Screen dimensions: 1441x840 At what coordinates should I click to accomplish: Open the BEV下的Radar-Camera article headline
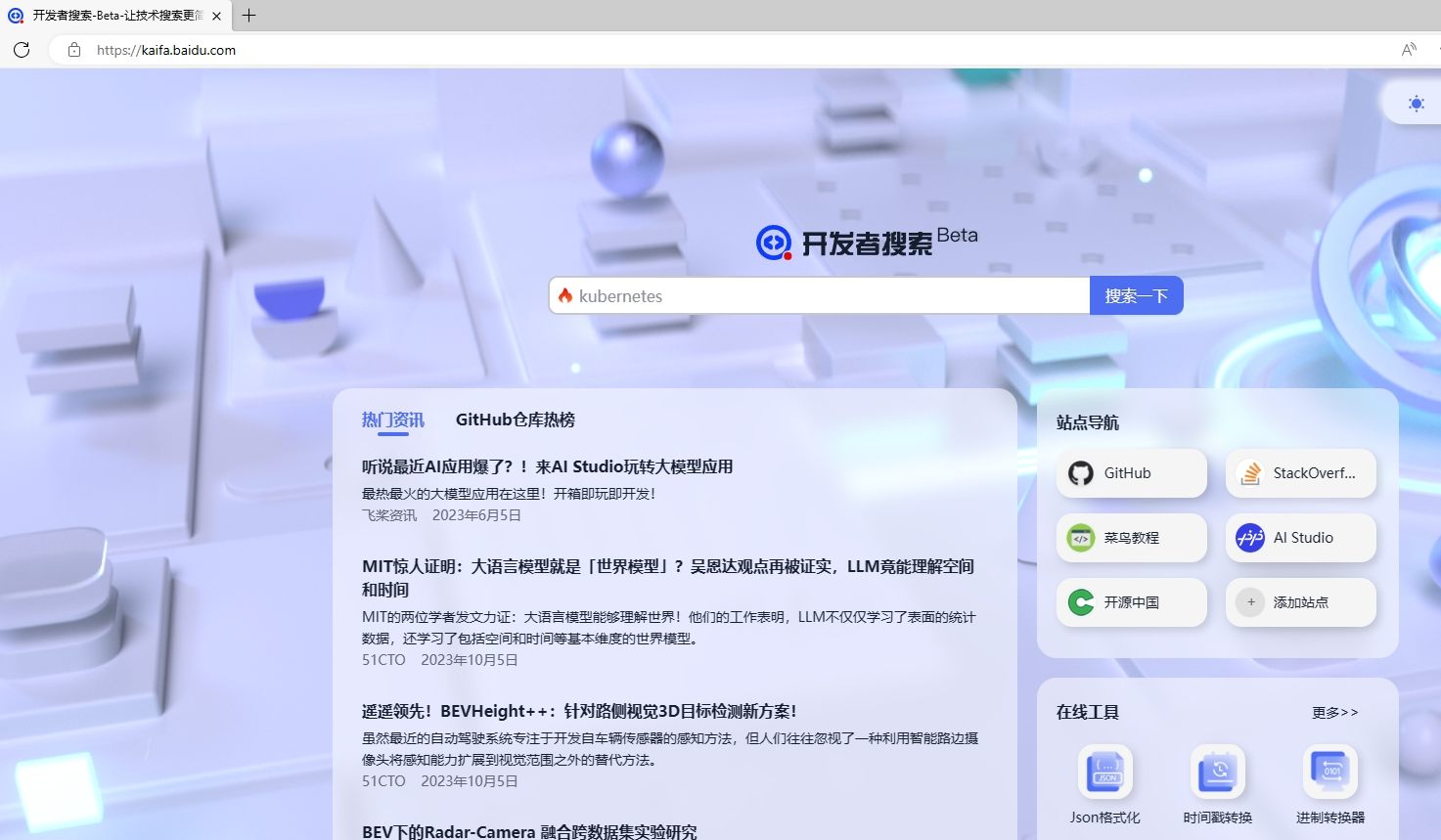(x=529, y=831)
